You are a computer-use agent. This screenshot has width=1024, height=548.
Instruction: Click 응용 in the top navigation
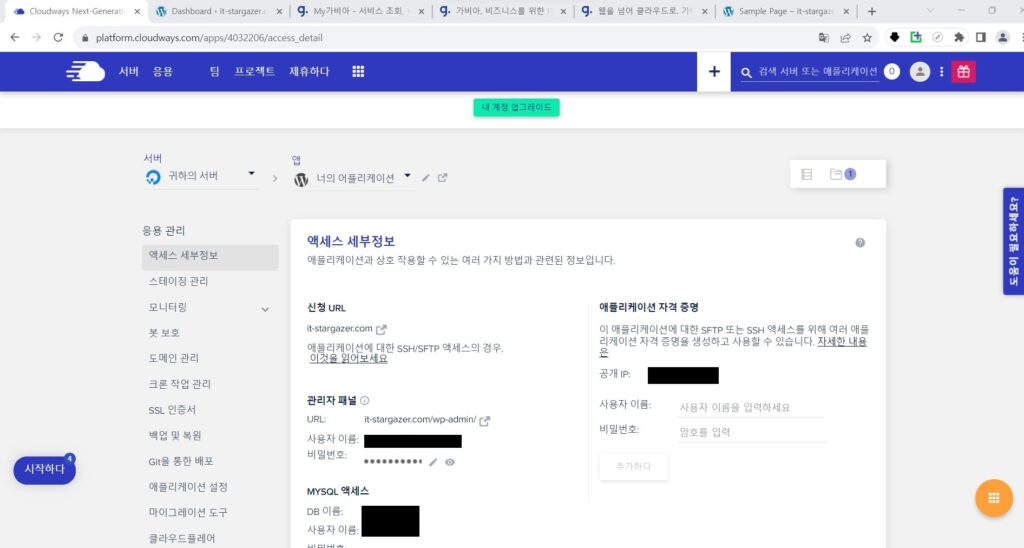point(163,71)
